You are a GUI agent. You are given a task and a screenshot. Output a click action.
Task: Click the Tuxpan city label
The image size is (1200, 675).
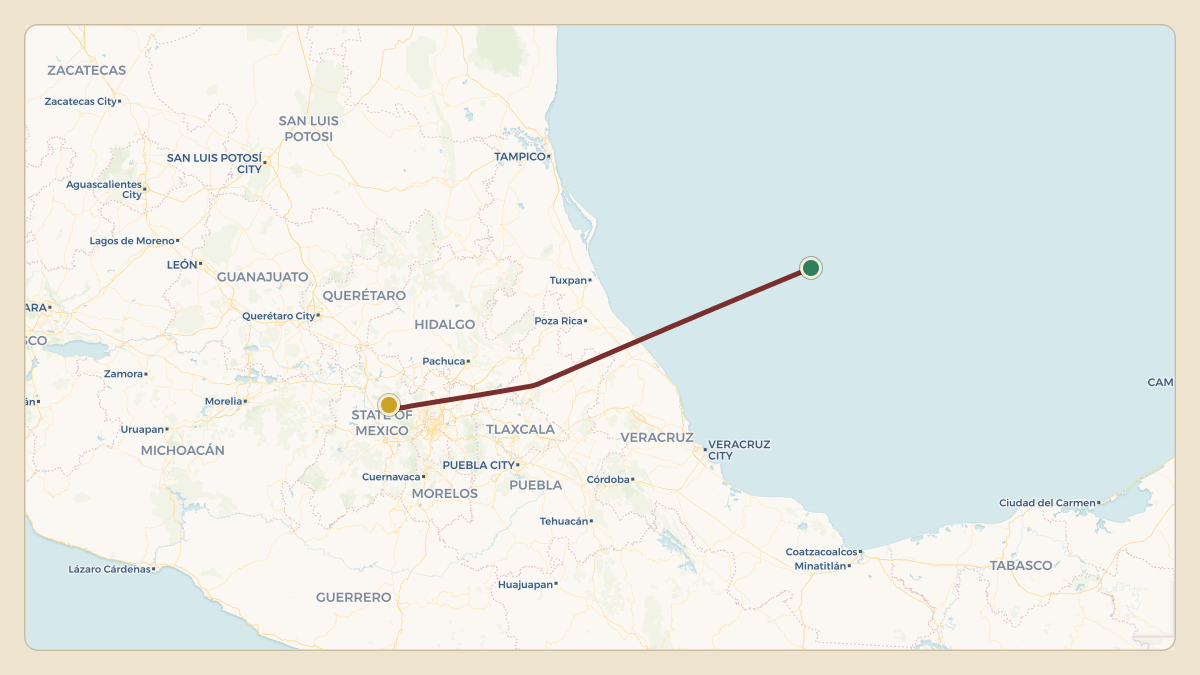coord(568,281)
